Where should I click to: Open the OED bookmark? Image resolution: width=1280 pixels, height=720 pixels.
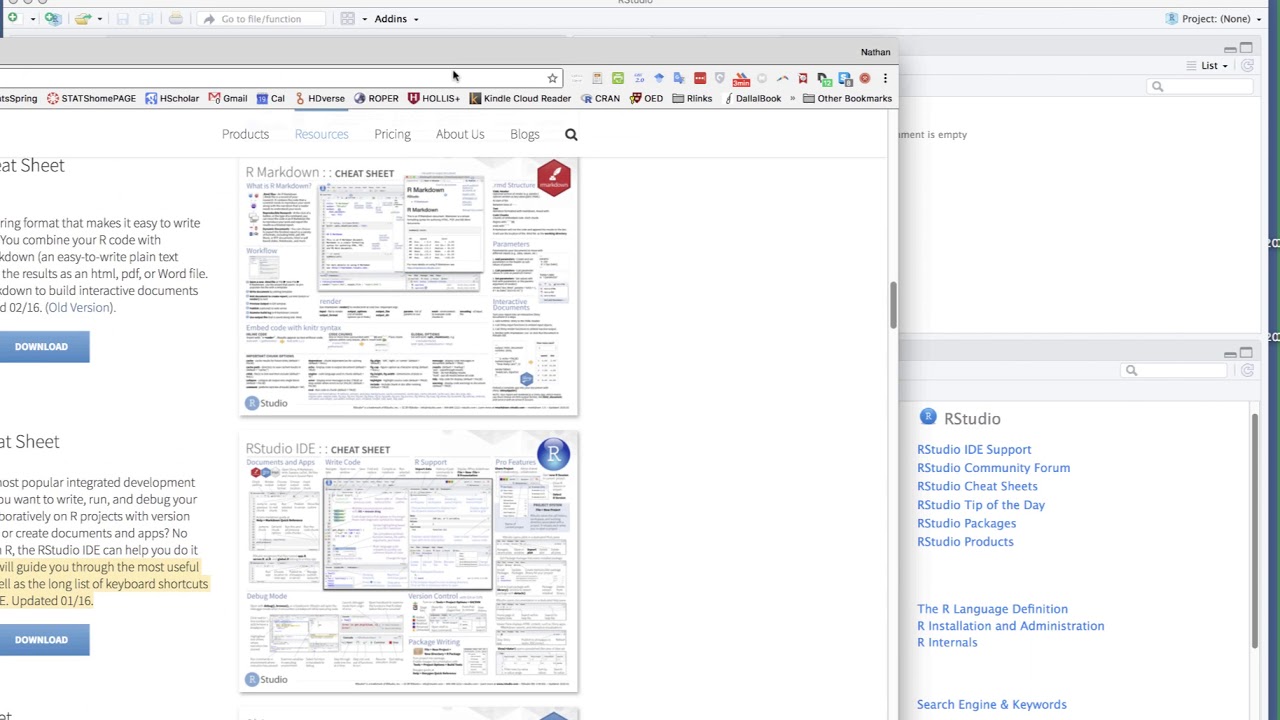point(646,98)
